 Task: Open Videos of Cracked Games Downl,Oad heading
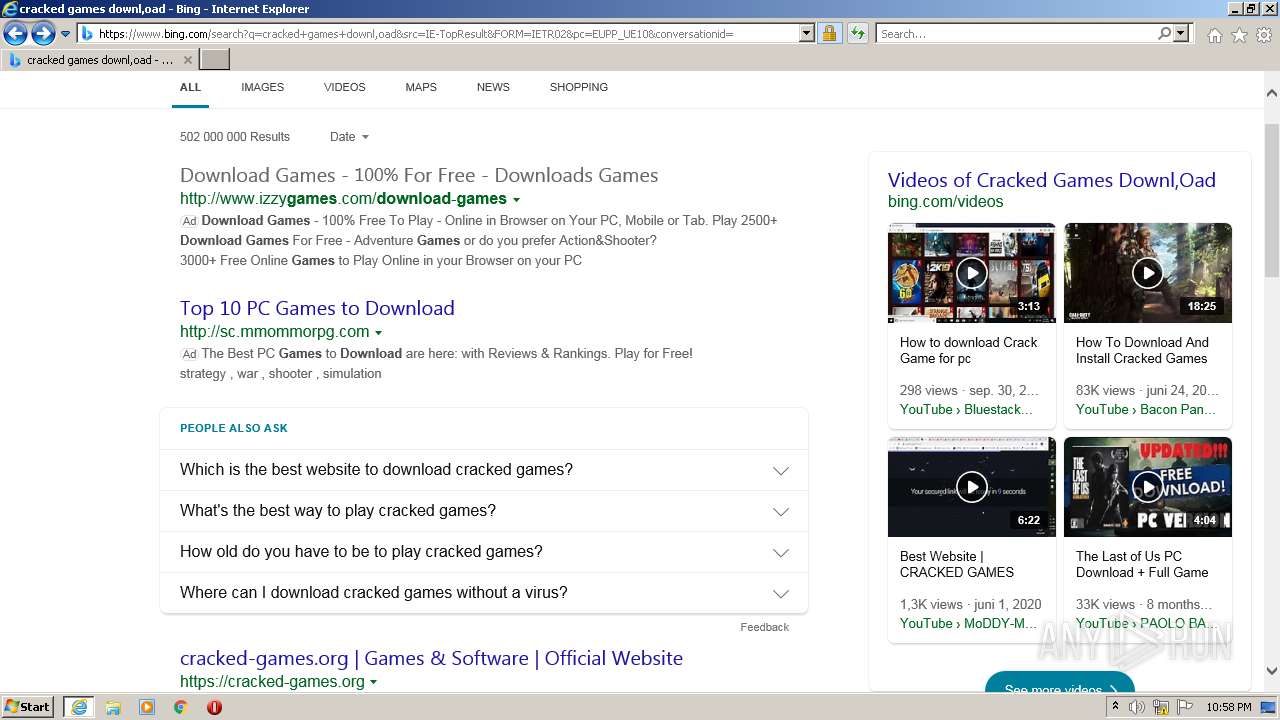pyautogui.click(x=1051, y=180)
